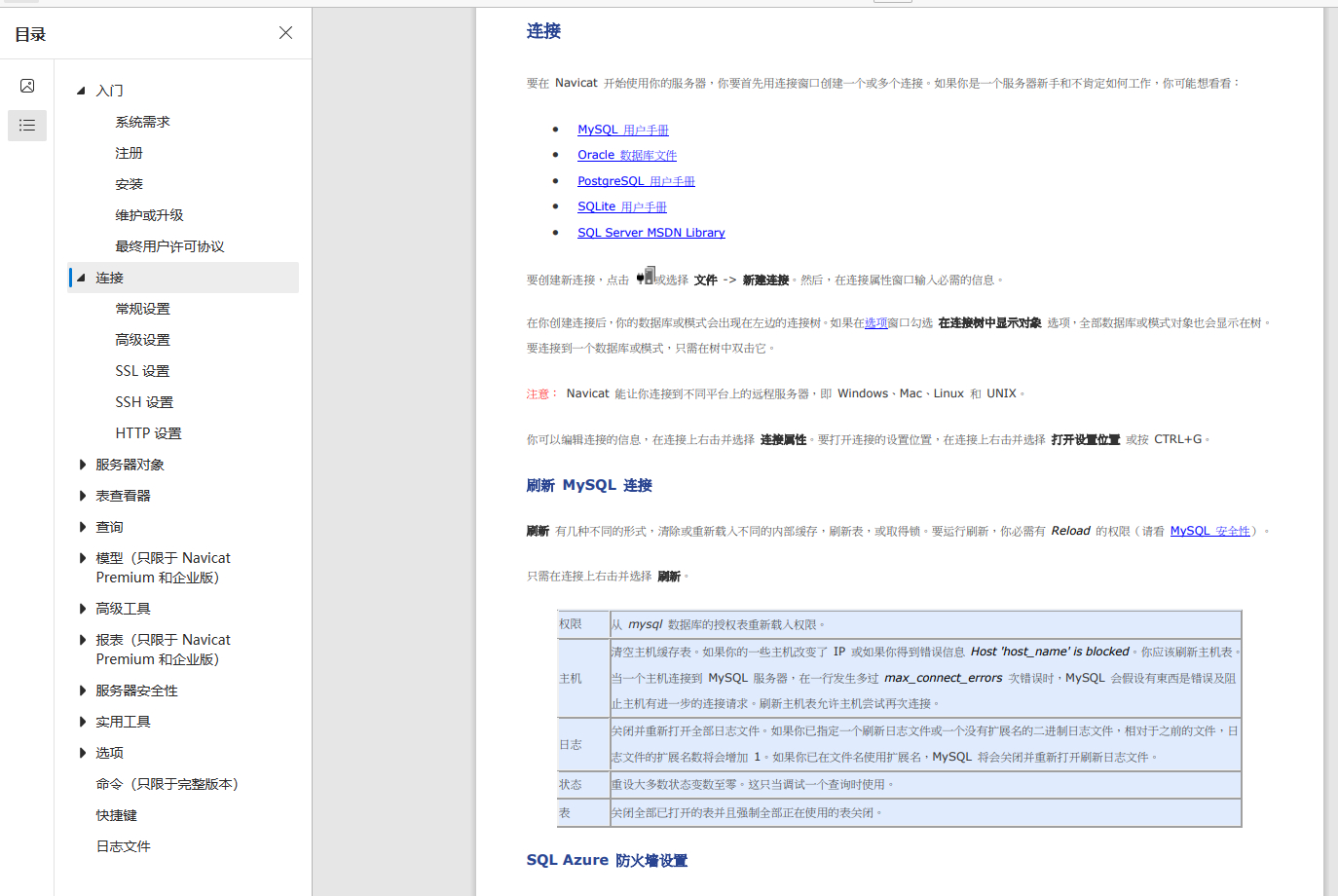Switch to thumbnail view icon in sidebar
The height and width of the screenshot is (896, 1338).
pos(27,86)
